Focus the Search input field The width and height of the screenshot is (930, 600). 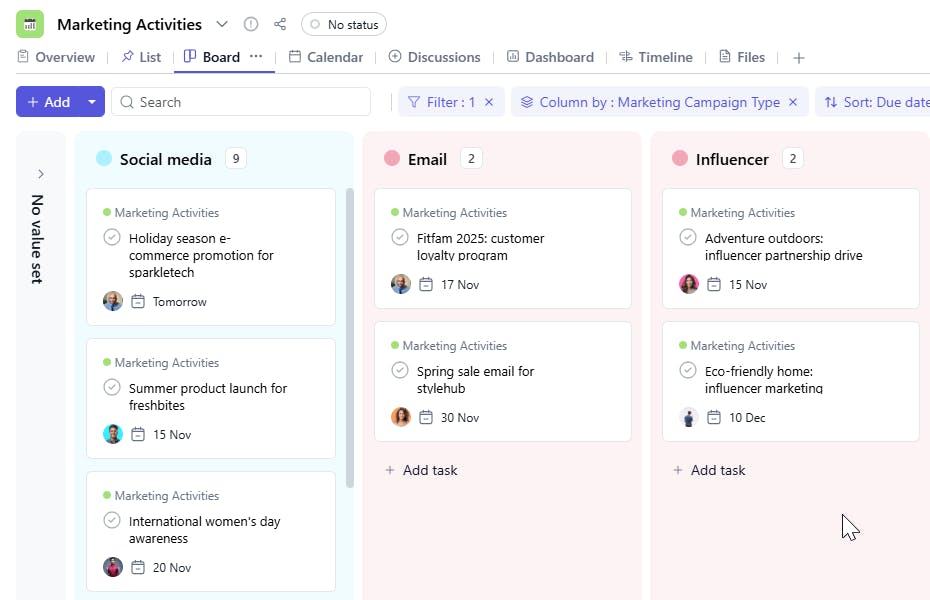tap(241, 102)
